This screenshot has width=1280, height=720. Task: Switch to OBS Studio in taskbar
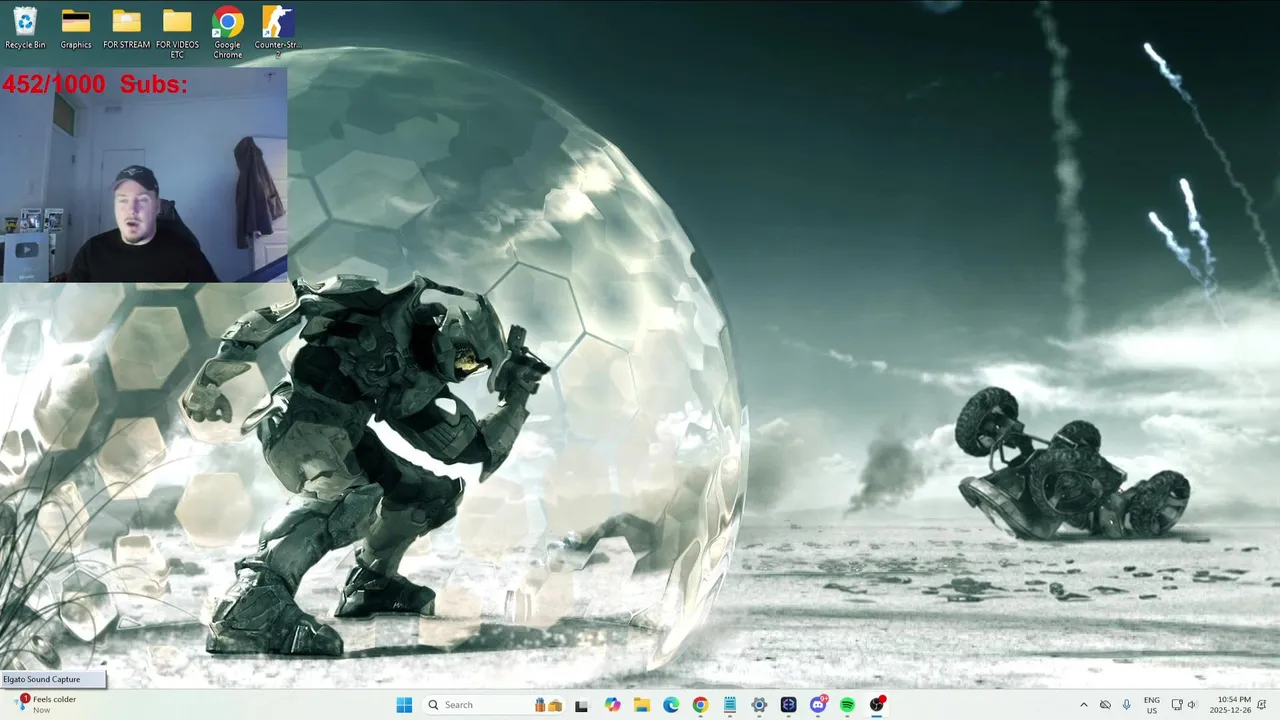point(877,705)
